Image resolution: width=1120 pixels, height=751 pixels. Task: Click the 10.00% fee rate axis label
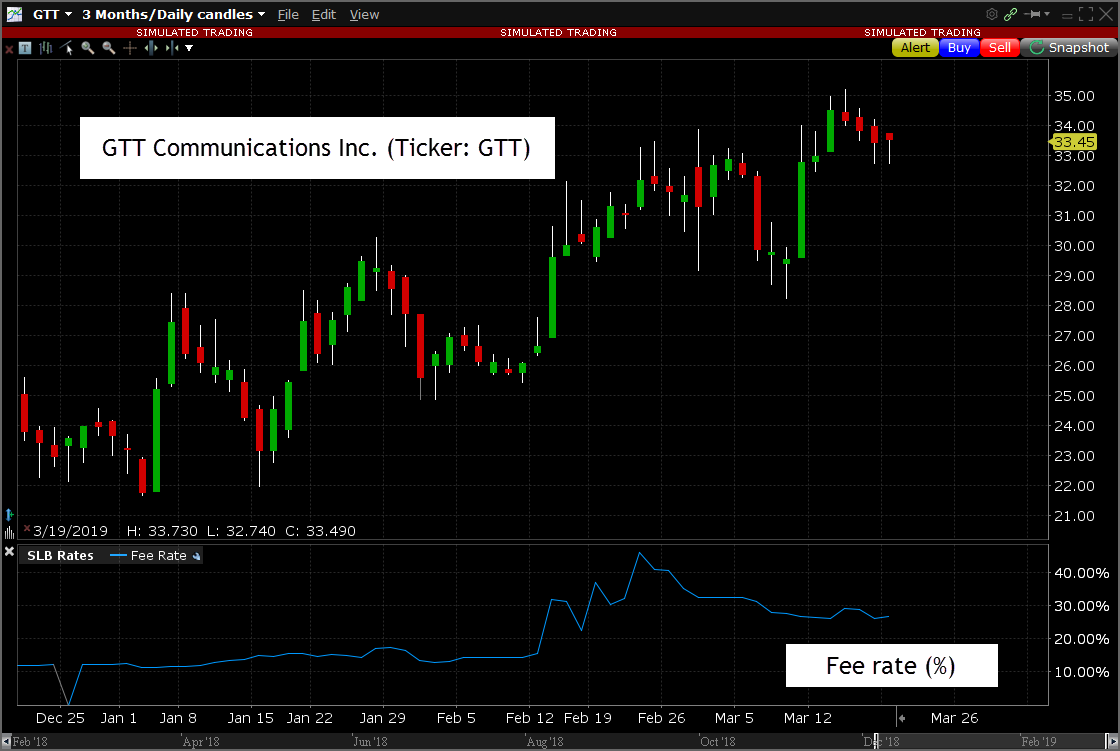pos(1081,672)
